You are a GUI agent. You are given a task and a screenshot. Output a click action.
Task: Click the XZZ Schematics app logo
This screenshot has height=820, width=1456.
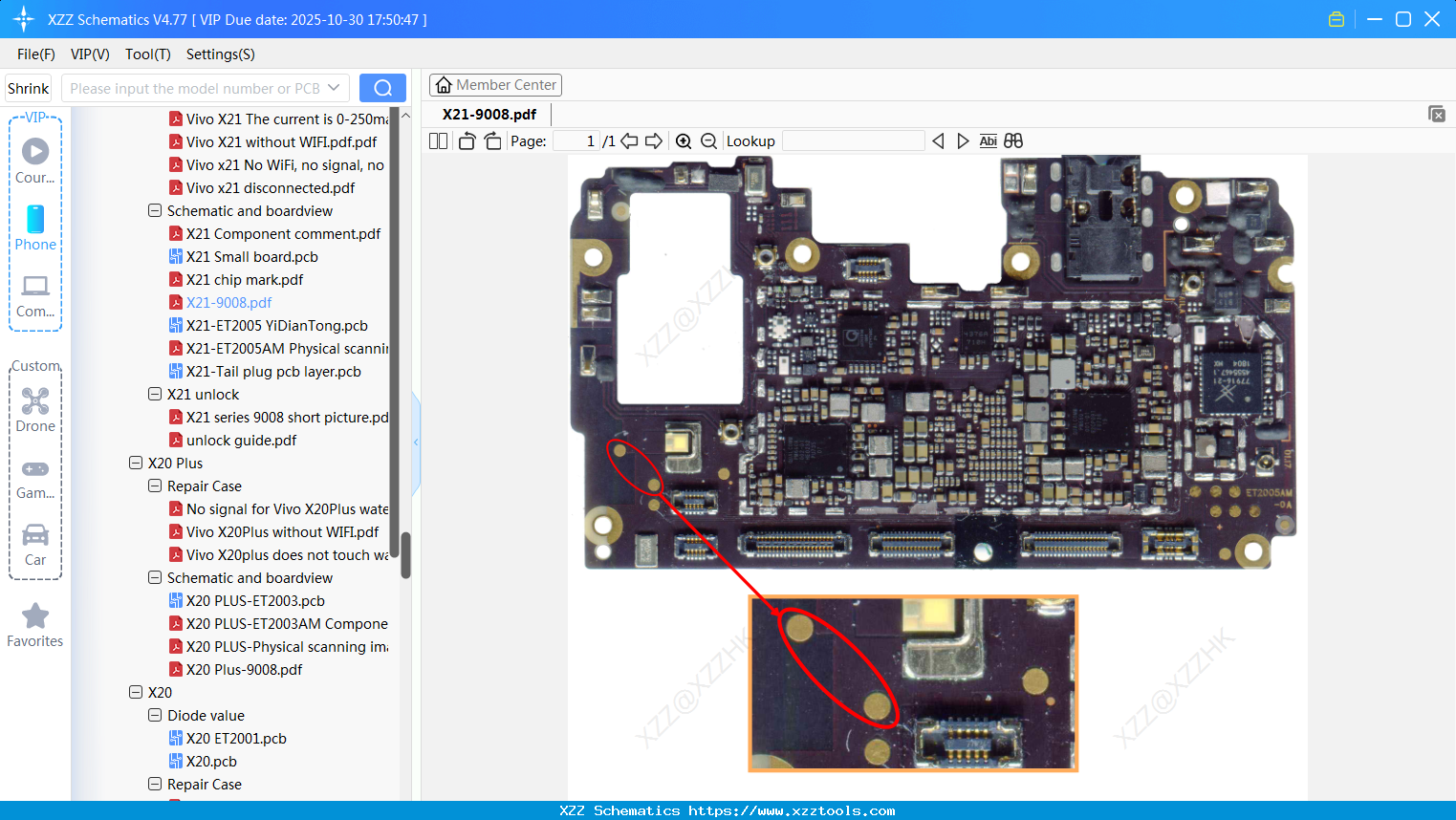[23, 19]
